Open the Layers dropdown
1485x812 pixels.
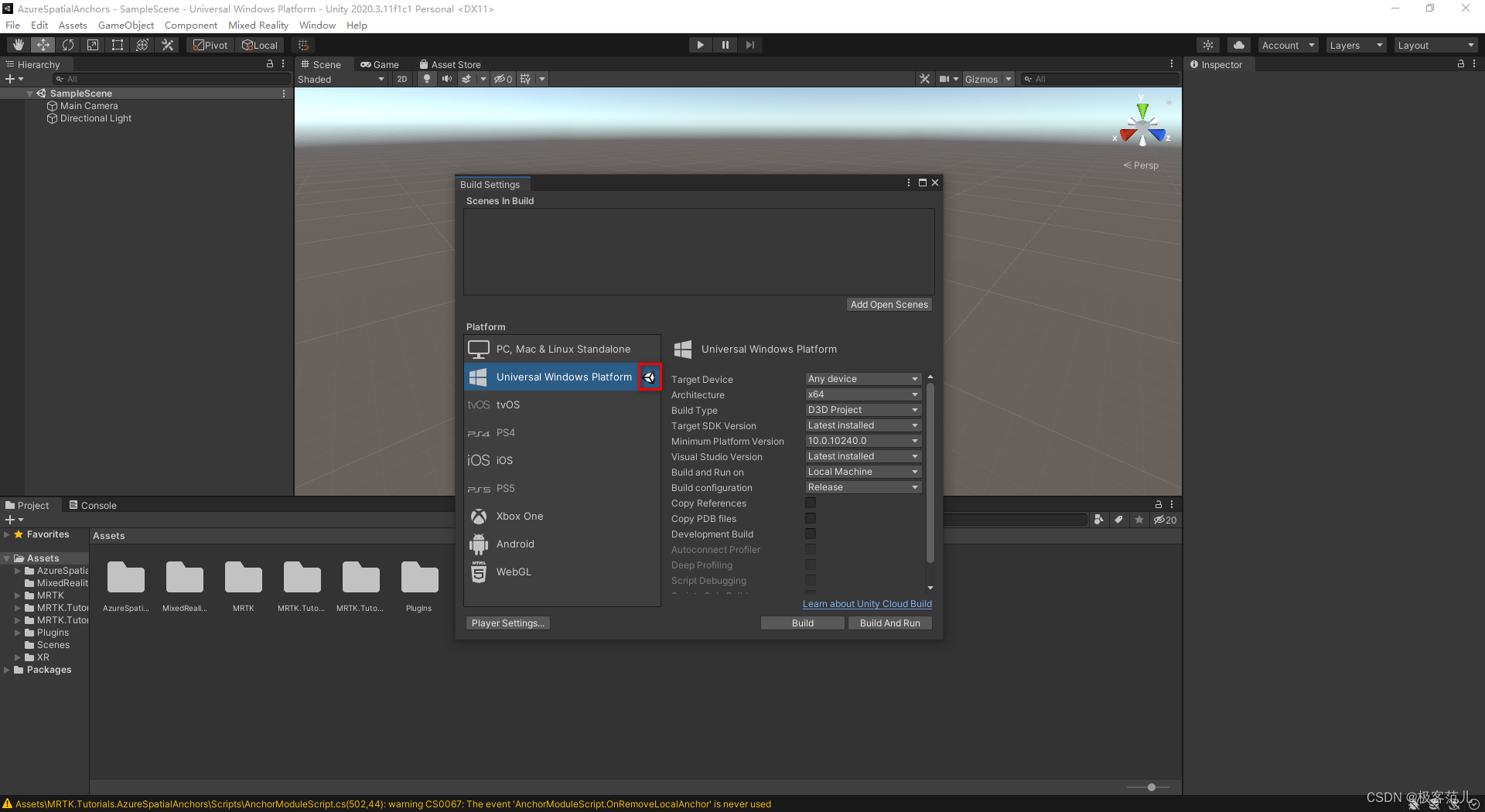pyautogui.click(x=1356, y=45)
